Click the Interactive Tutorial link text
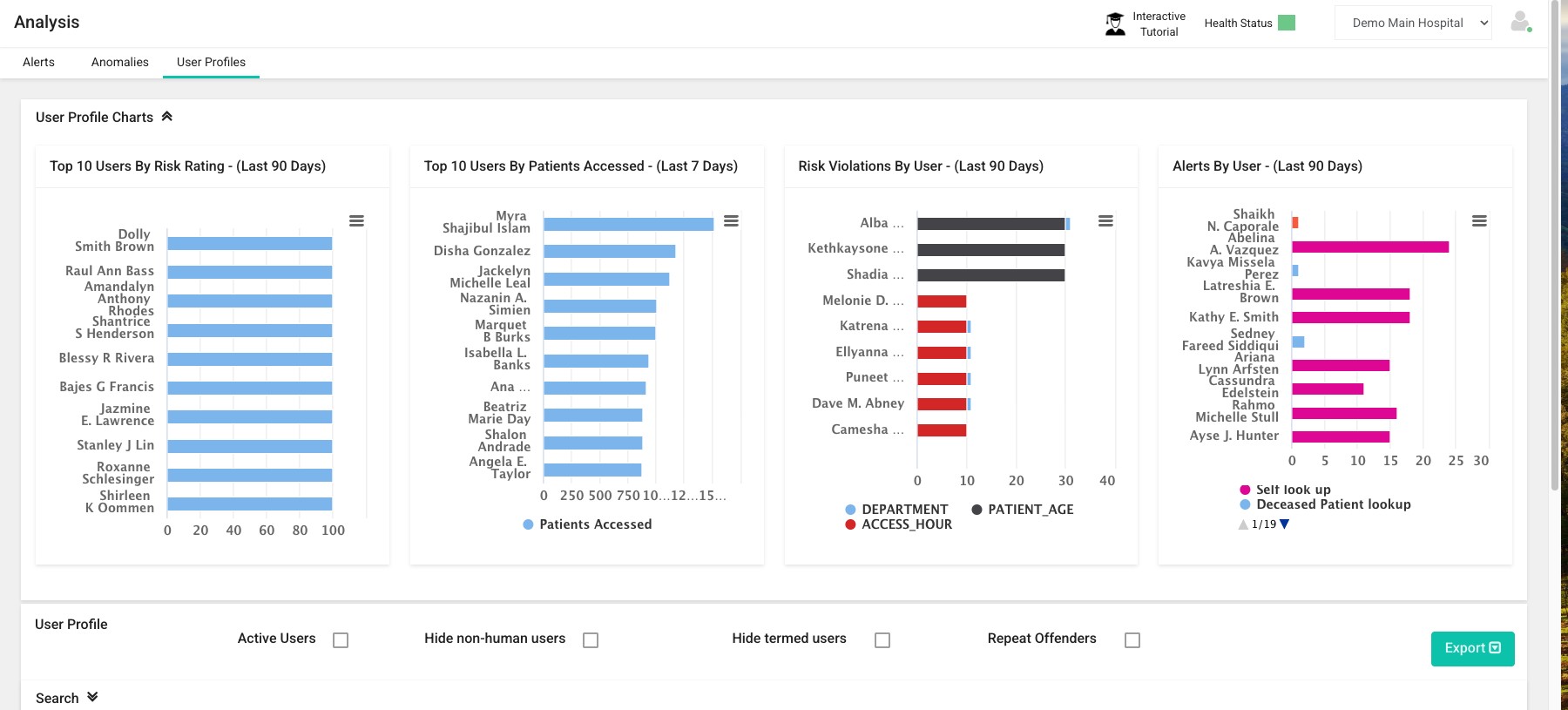Screen dimensions: 1568x710 coord(1159,24)
